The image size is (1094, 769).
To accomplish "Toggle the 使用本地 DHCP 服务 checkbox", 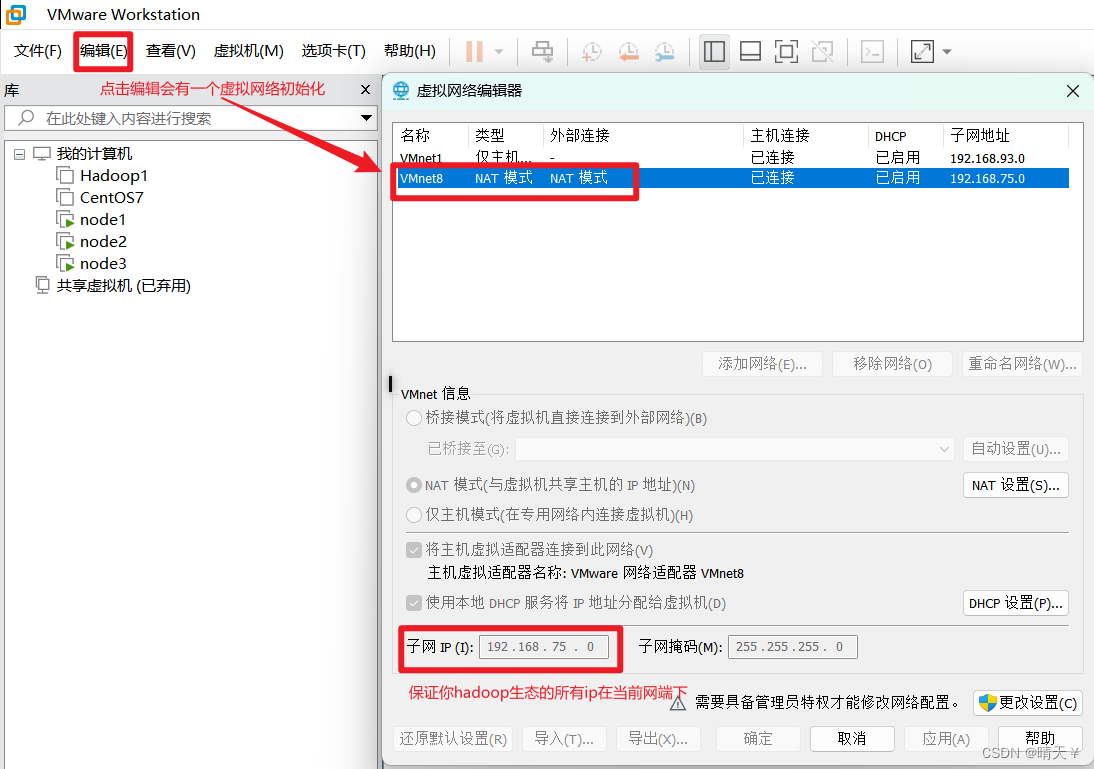I will point(414,603).
